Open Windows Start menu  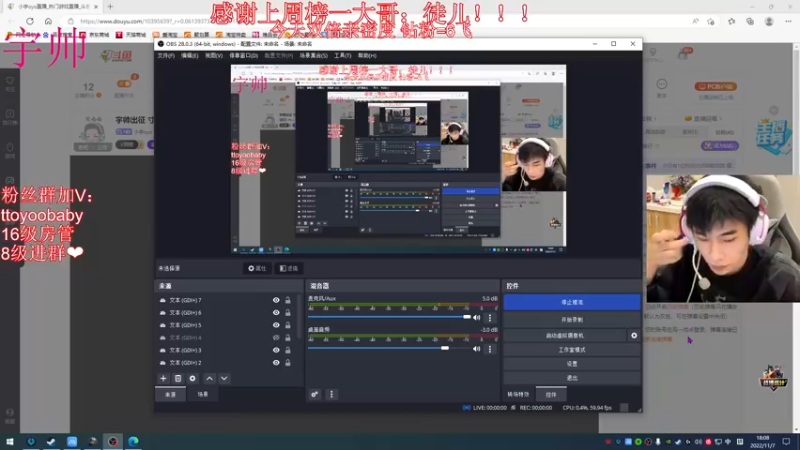10,441
